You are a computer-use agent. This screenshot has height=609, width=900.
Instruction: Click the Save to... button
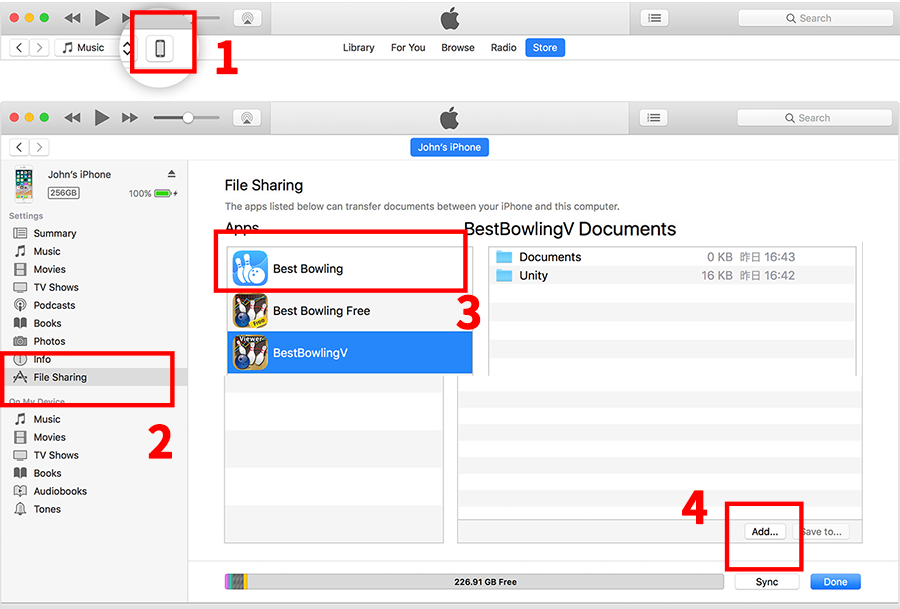(x=821, y=532)
